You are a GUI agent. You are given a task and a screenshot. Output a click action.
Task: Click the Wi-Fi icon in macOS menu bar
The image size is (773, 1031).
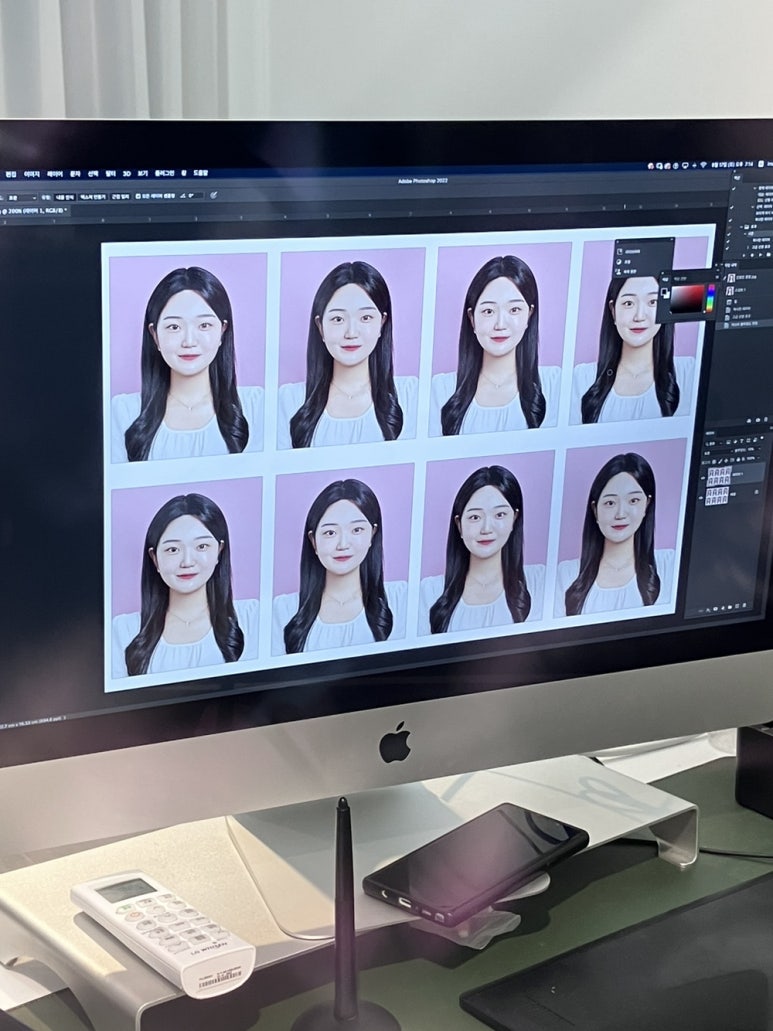pos(703,164)
